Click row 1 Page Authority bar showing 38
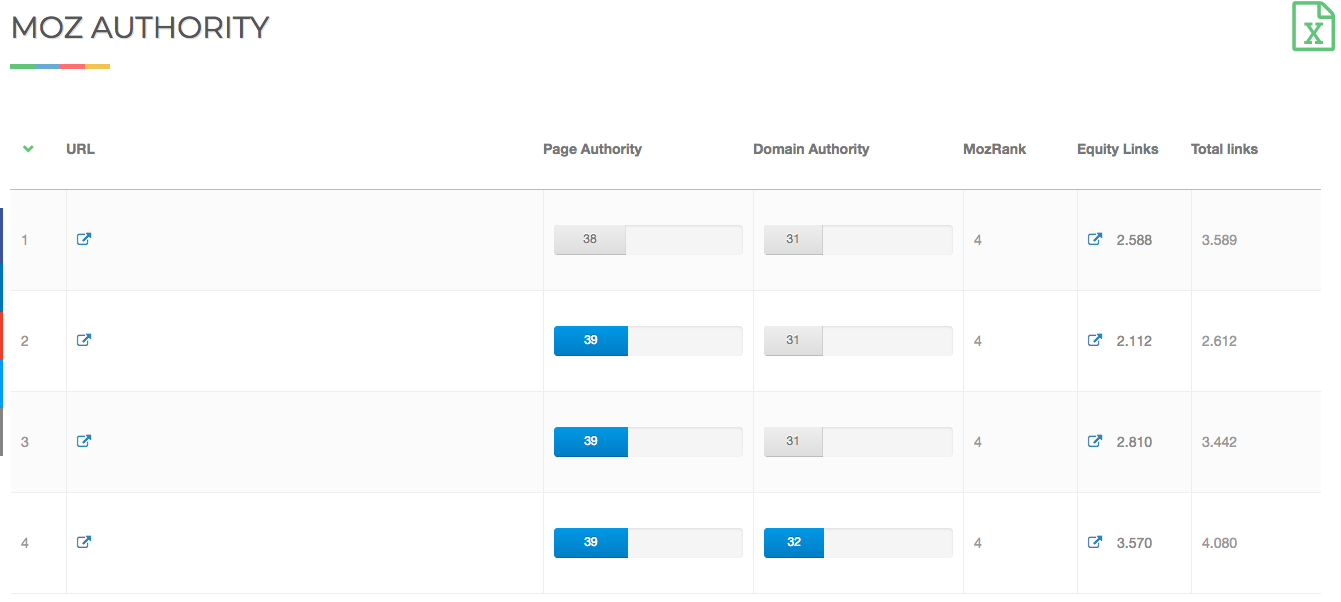 648,240
